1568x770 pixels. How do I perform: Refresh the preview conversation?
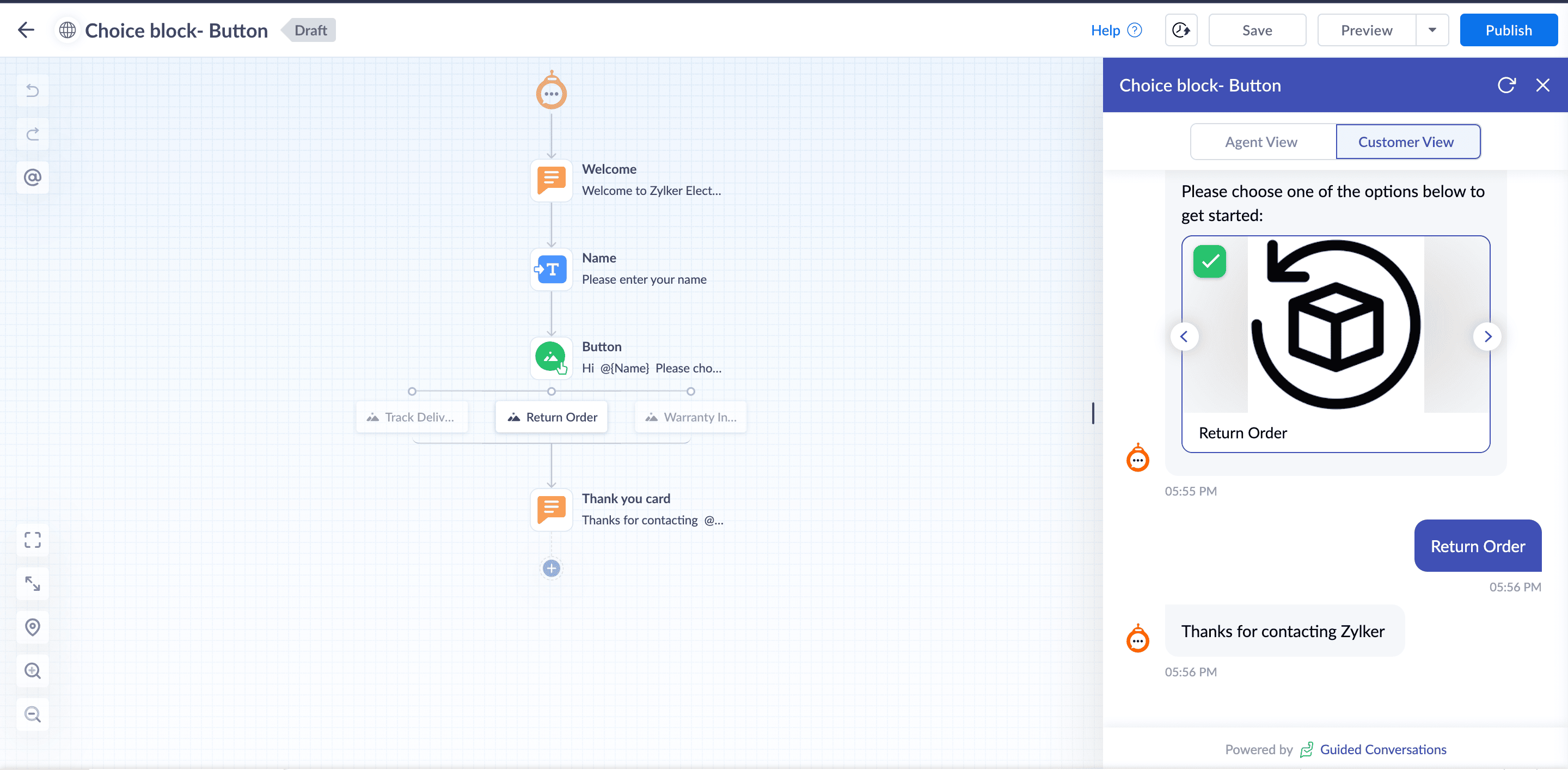pyautogui.click(x=1506, y=85)
